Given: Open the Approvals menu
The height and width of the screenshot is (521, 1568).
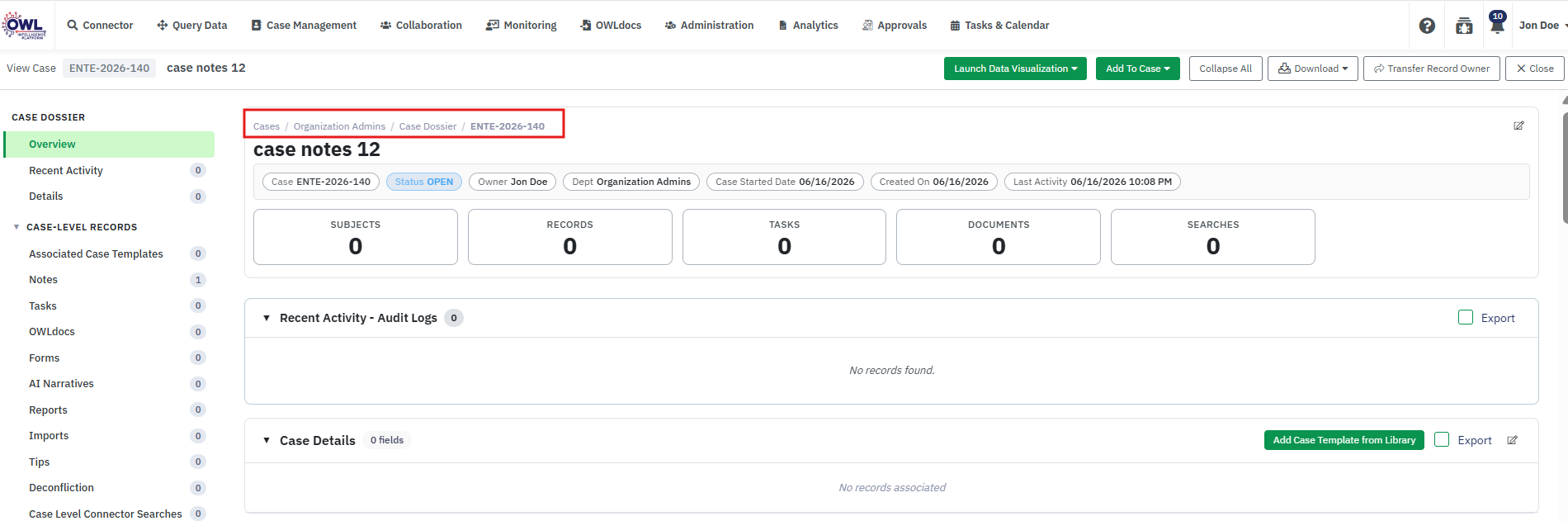Looking at the screenshot, I should pos(895,26).
